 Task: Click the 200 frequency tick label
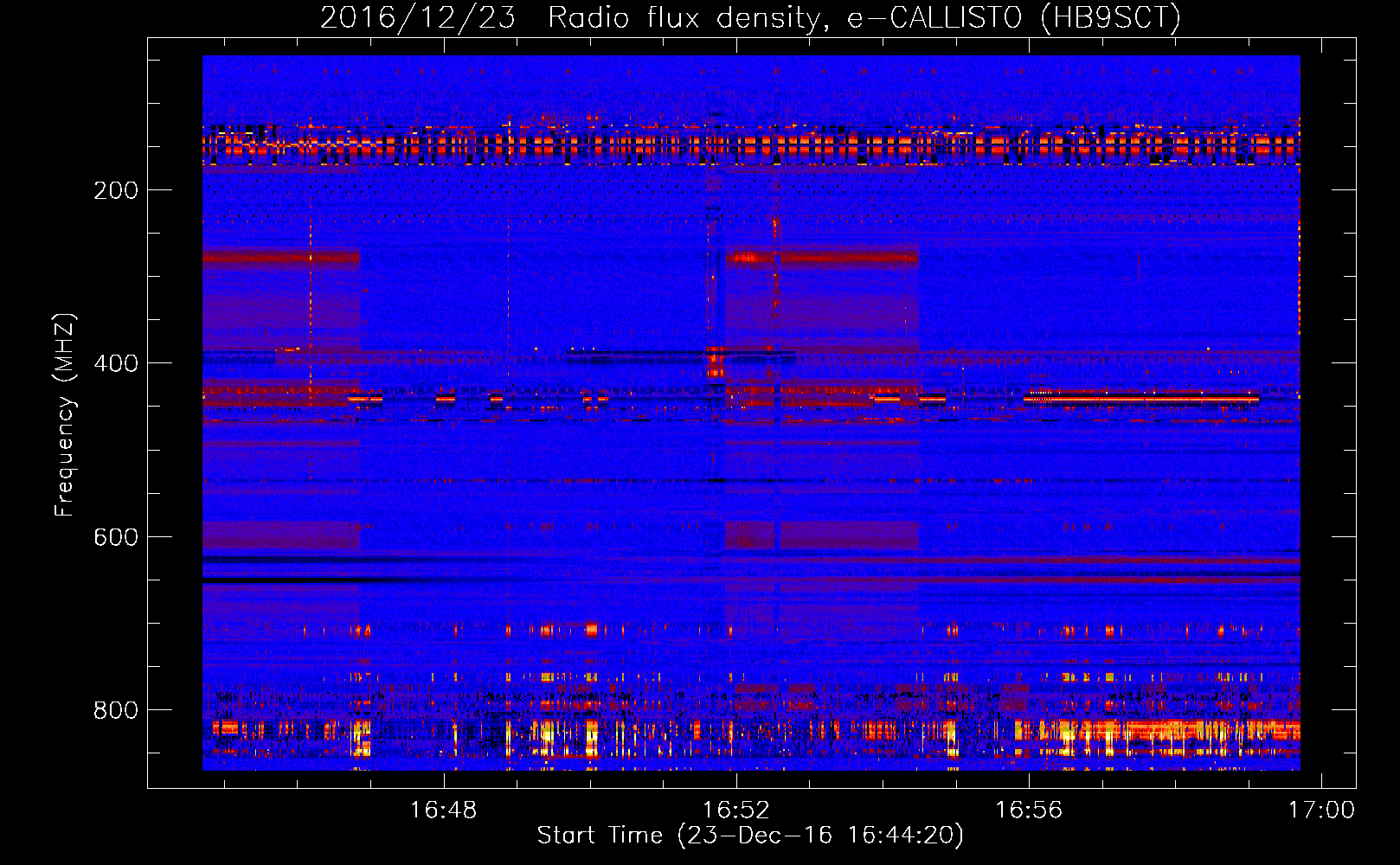point(116,191)
